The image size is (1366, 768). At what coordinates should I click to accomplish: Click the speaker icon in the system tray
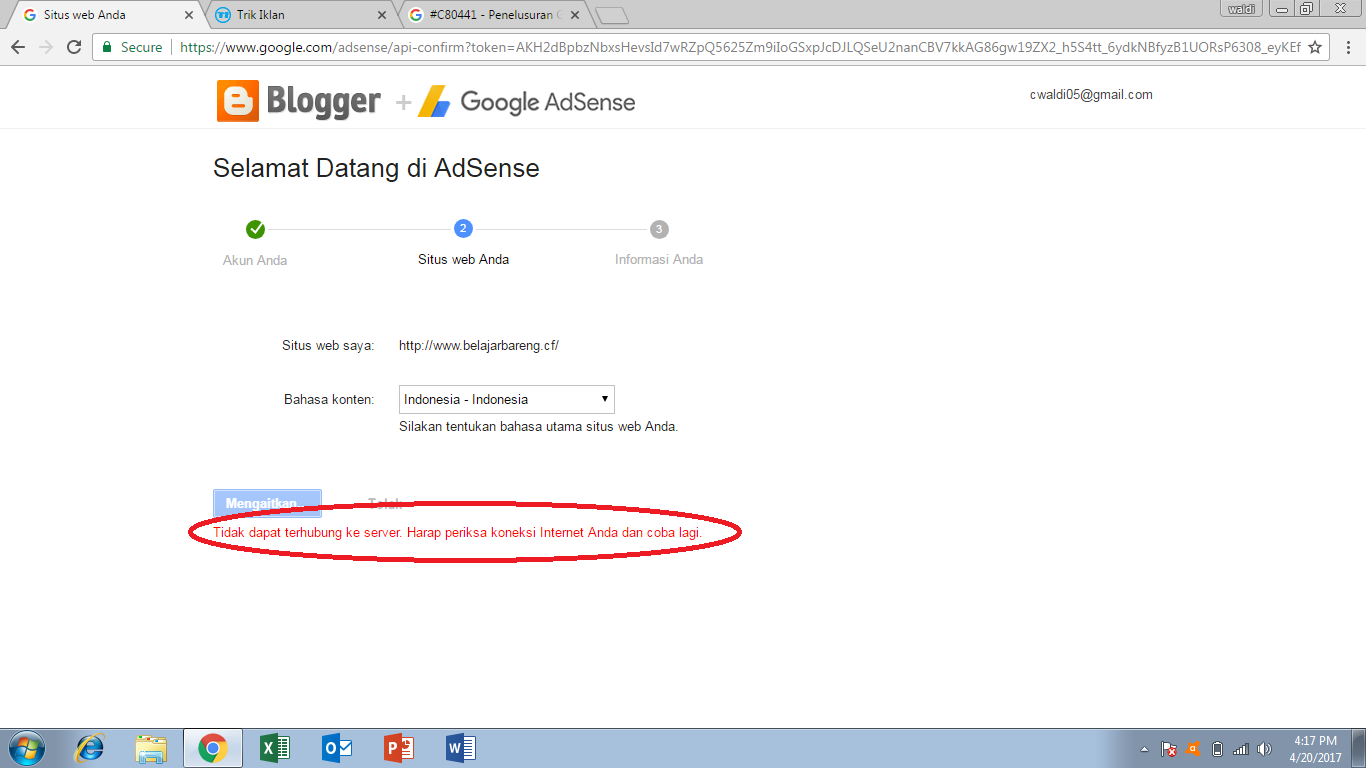[1263, 747]
